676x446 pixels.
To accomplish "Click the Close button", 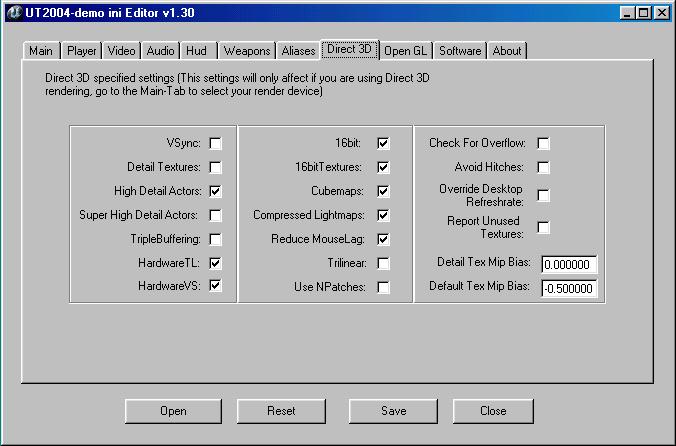I will click(x=493, y=411).
